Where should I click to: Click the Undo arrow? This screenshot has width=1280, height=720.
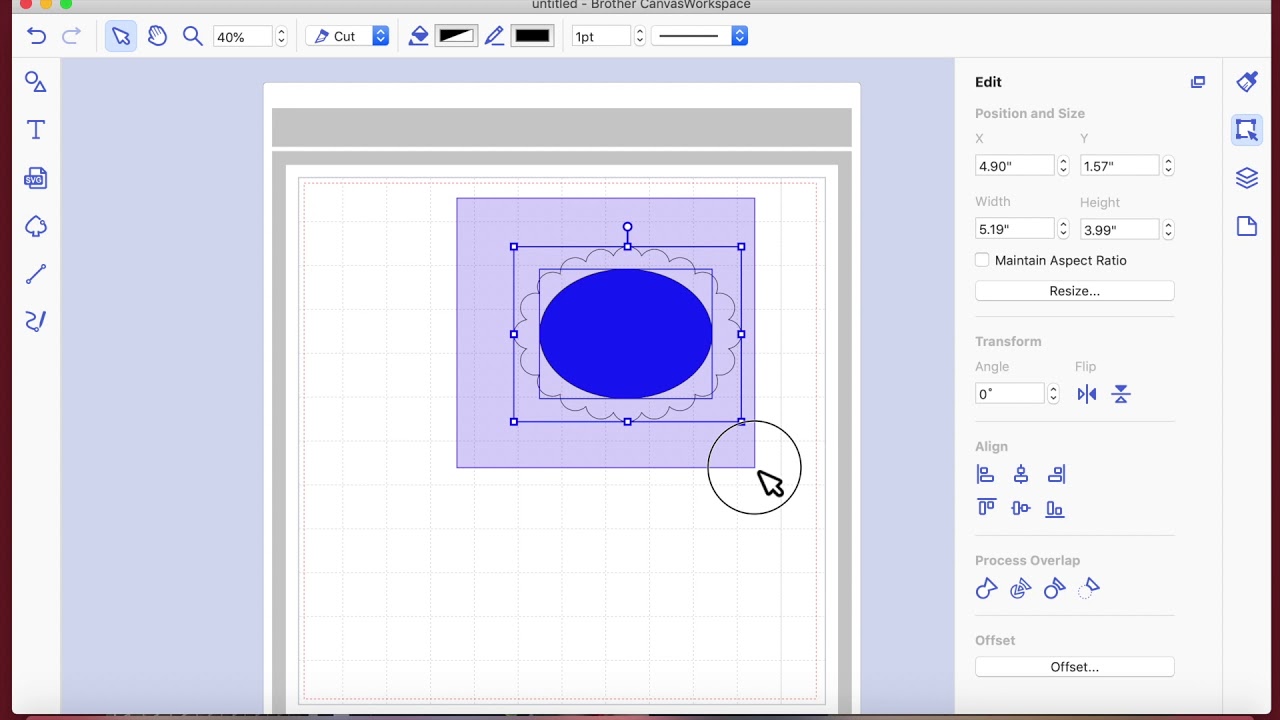tap(37, 36)
